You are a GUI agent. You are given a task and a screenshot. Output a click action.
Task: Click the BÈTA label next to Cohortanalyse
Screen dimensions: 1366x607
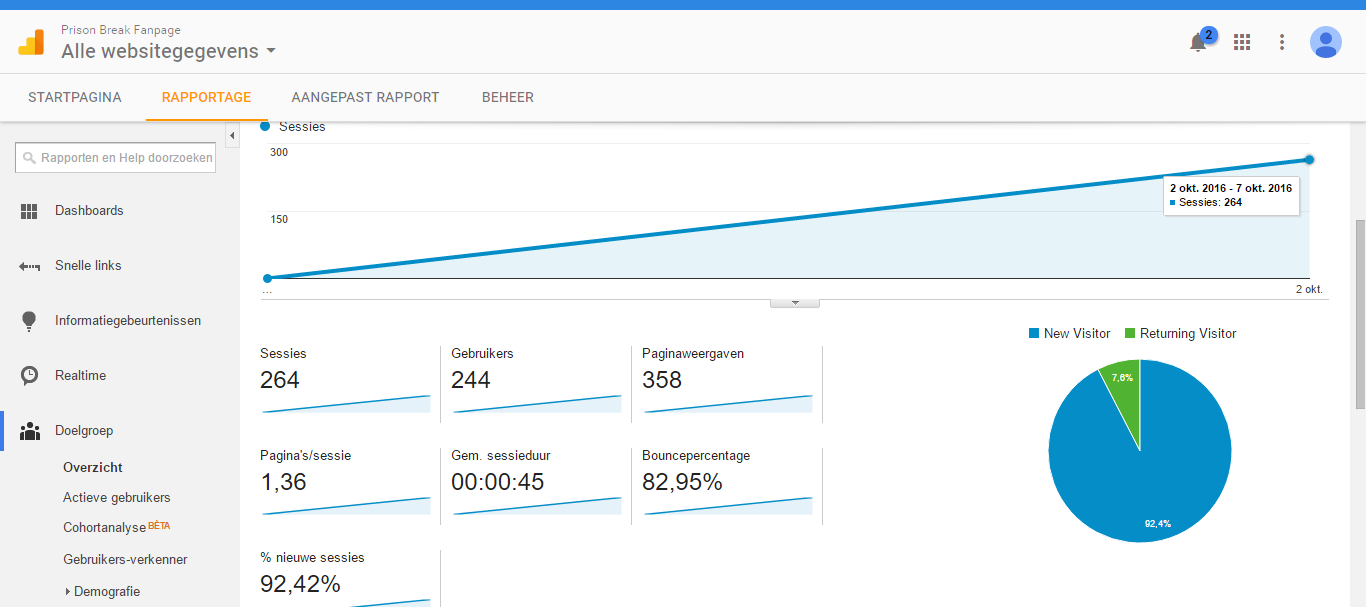[x=161, y=525]
